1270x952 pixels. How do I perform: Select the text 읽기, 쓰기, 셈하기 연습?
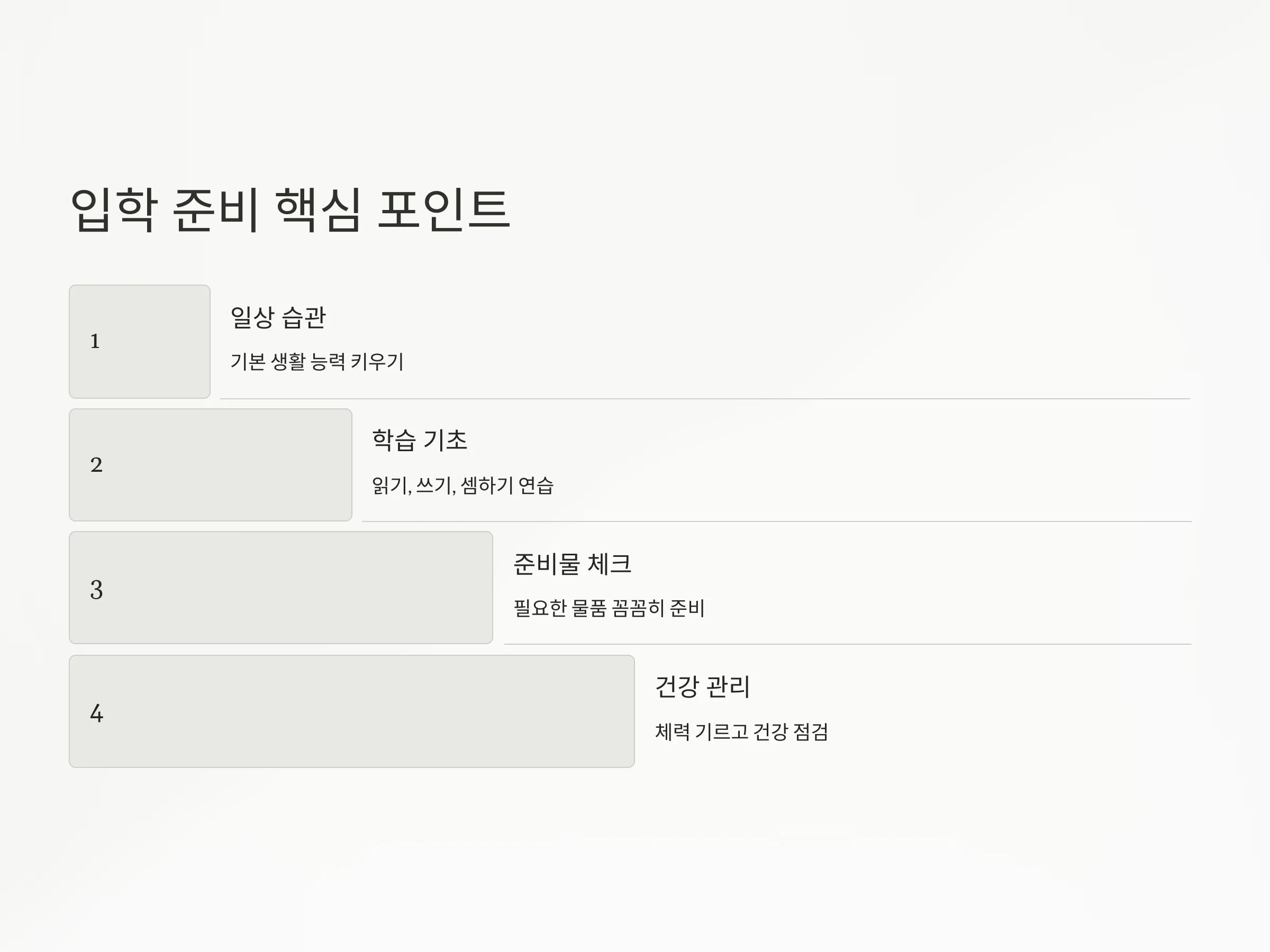463,486
